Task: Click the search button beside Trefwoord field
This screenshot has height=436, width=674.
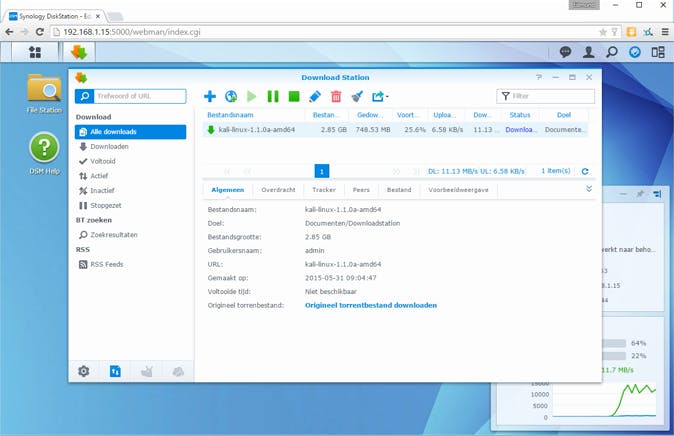Action: pos(85,96)
